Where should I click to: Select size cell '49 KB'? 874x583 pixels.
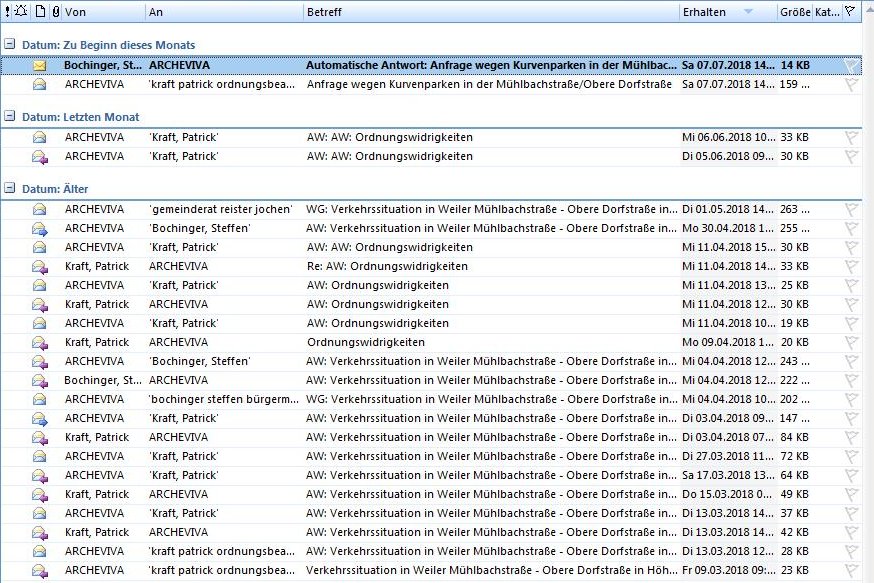794,494
